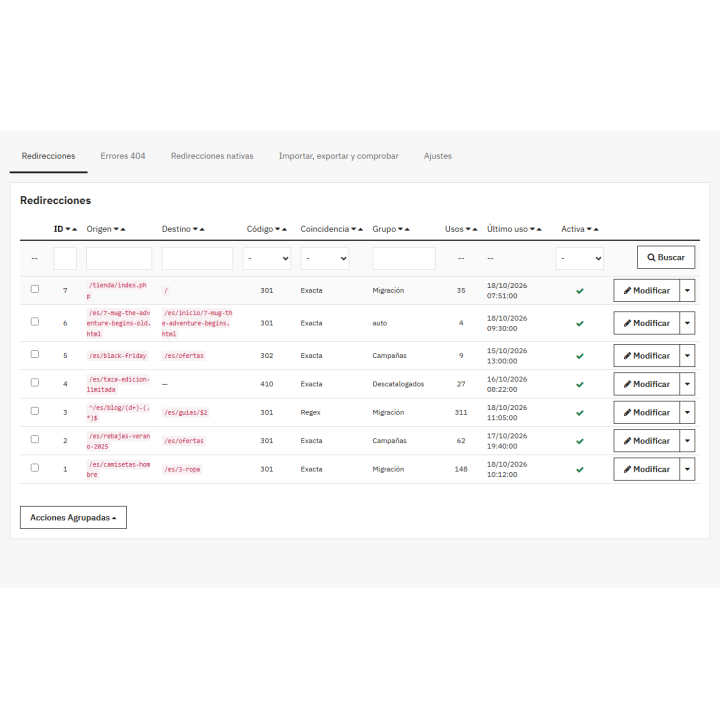This screenshot has height=720, width=720.
Task: Switch to Redirecciones tab
Action: [x=48, y=156]
